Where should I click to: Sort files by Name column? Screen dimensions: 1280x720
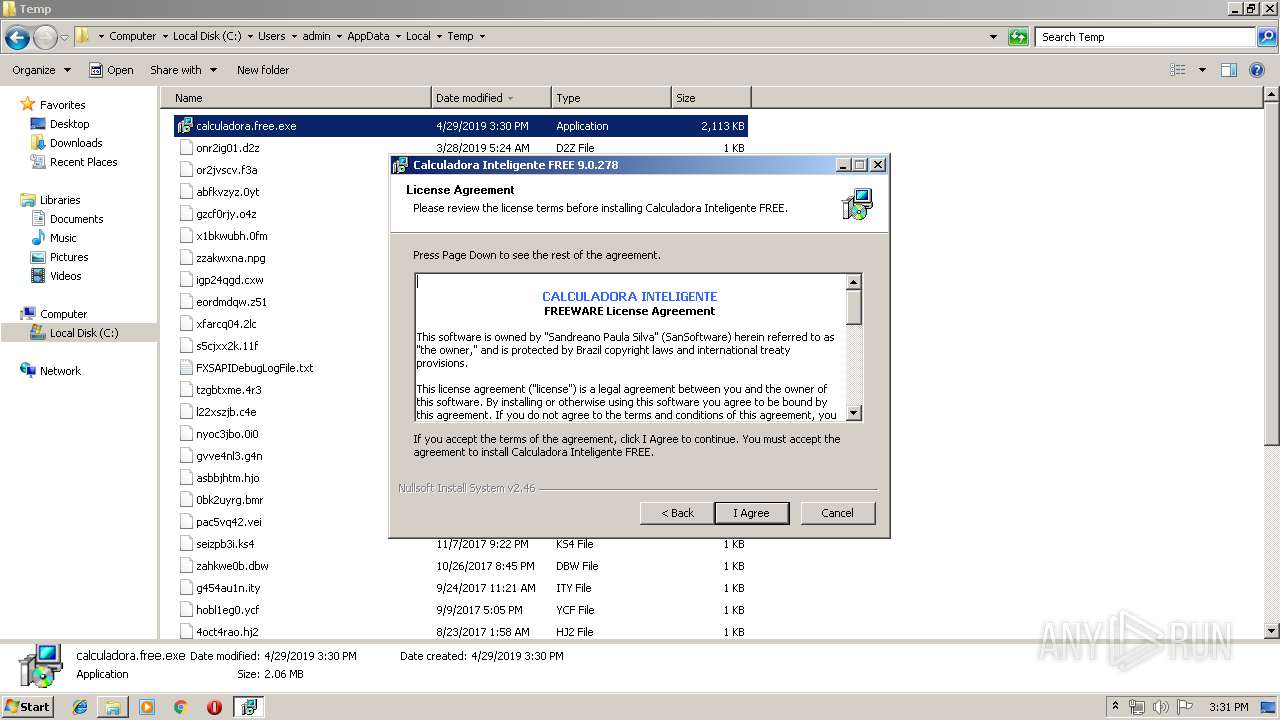click(x=295, y=98)
